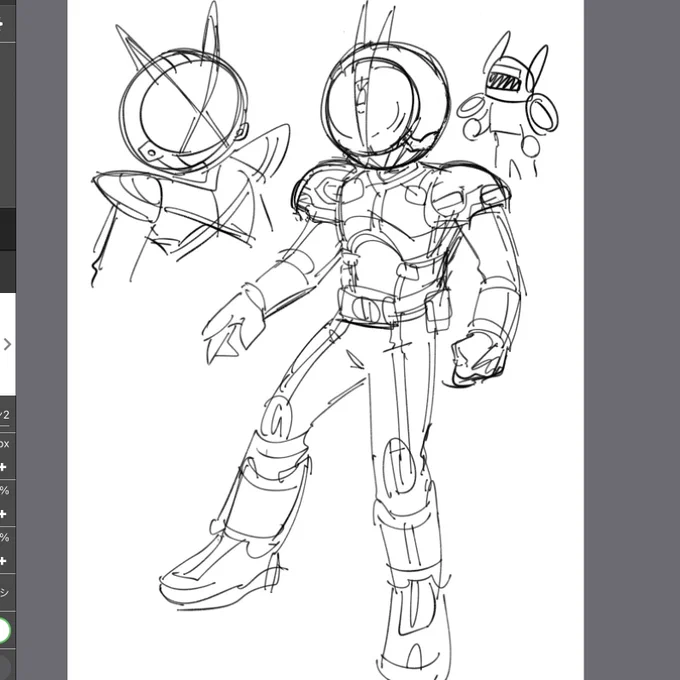Click the plus stepper under the px value
The image size is (680, 680).
pos(3,467)
